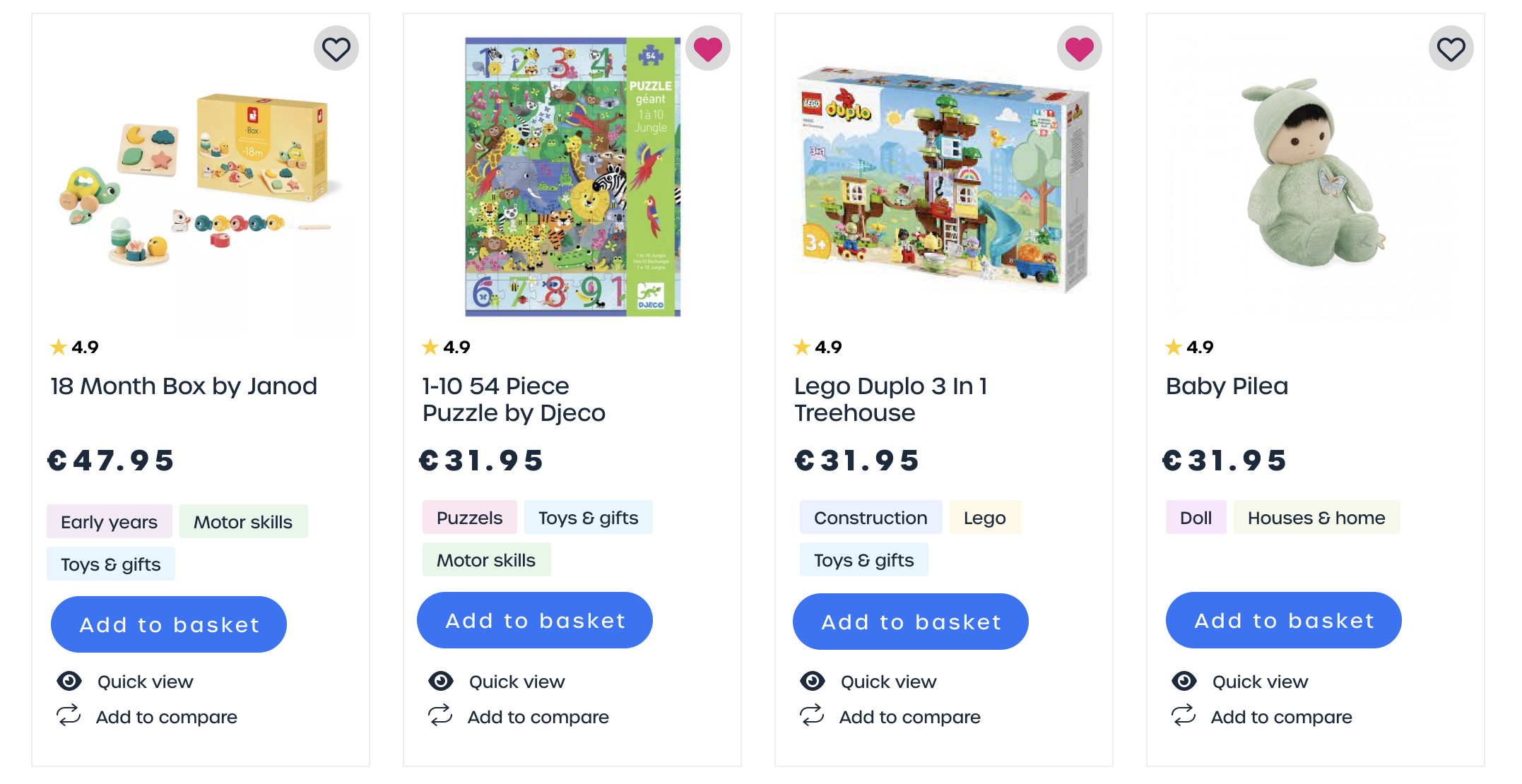The width and height of the screenshot is (1522, 784).
Task: Click eye icon under Lego Duplo Treehouse
Action: (813, 681)
